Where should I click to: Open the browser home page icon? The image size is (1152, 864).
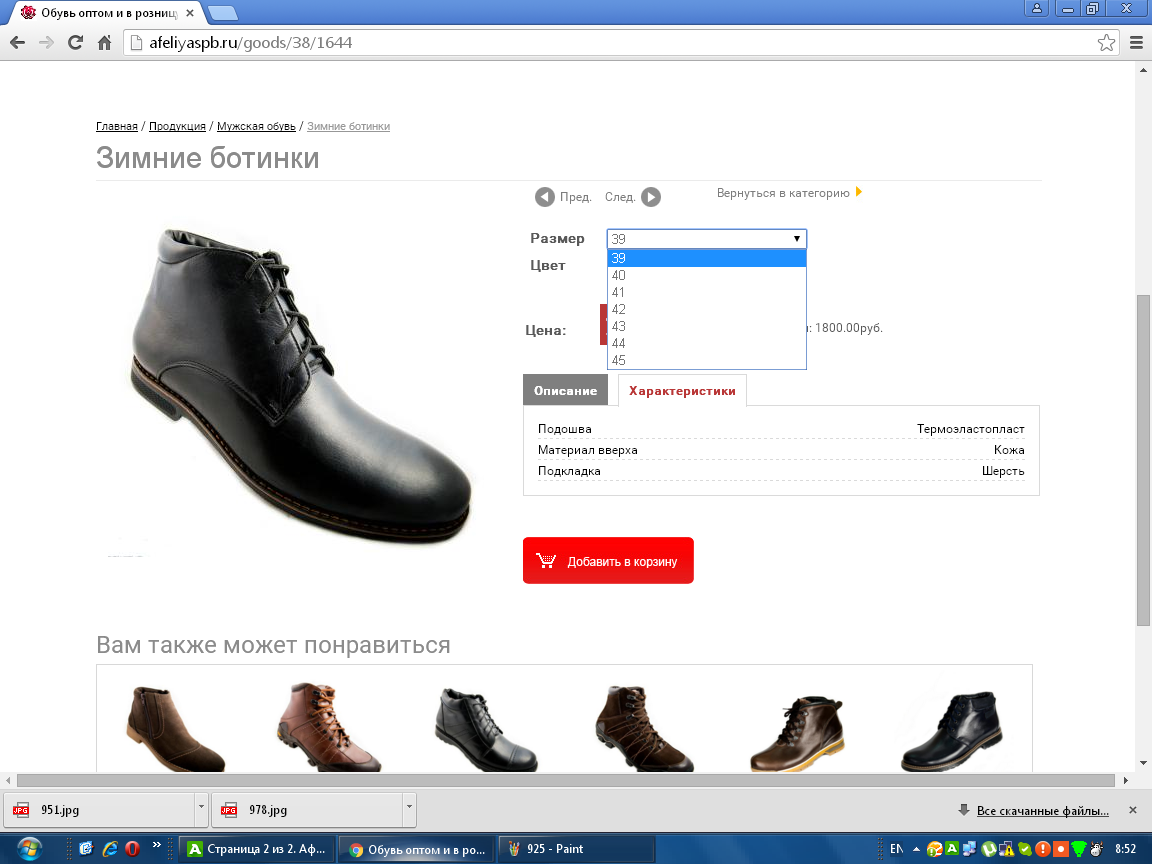coord(104,43)
